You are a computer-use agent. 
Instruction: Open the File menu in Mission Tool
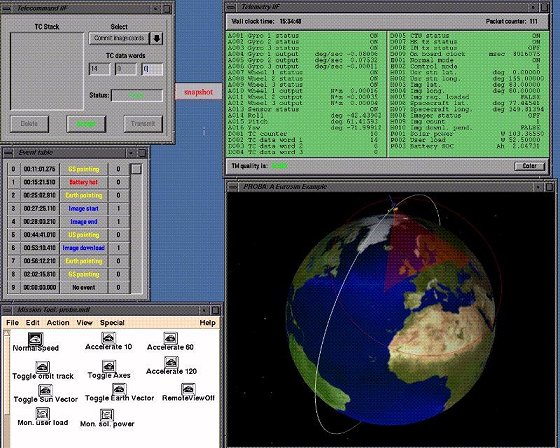point(12,323)
